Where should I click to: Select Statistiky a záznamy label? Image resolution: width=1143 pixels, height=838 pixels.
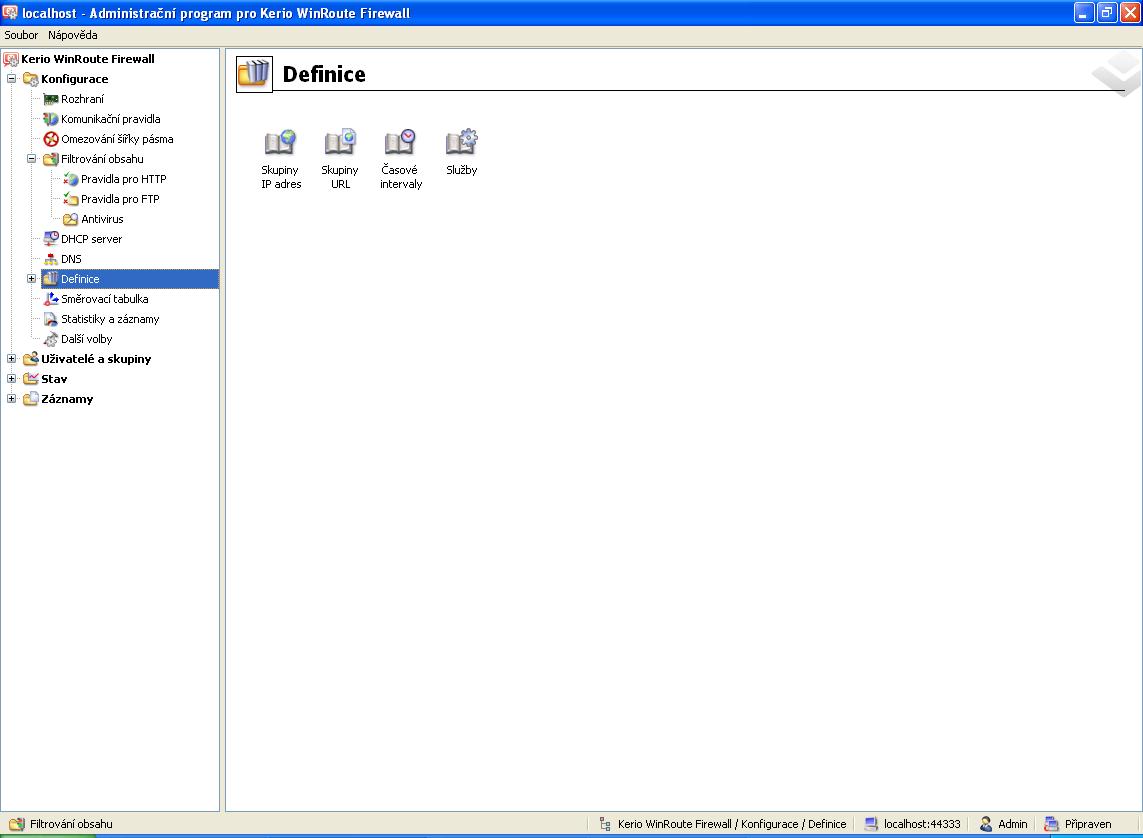[110, 319]
